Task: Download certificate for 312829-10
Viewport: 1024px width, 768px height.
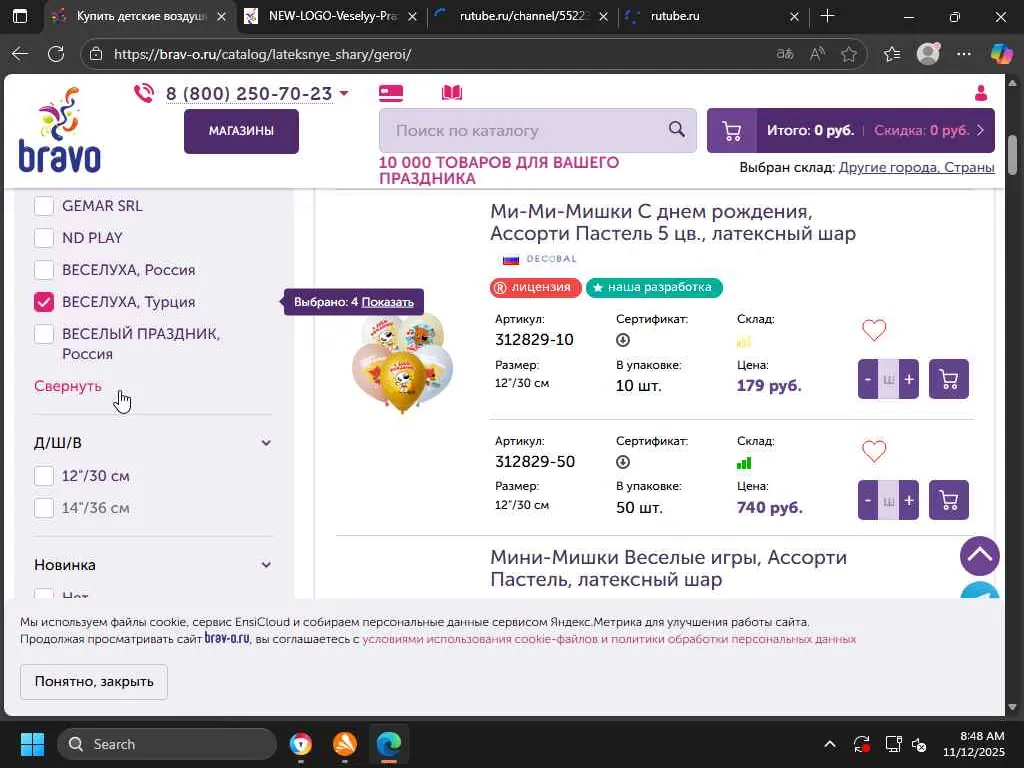Action: (622, 340)
